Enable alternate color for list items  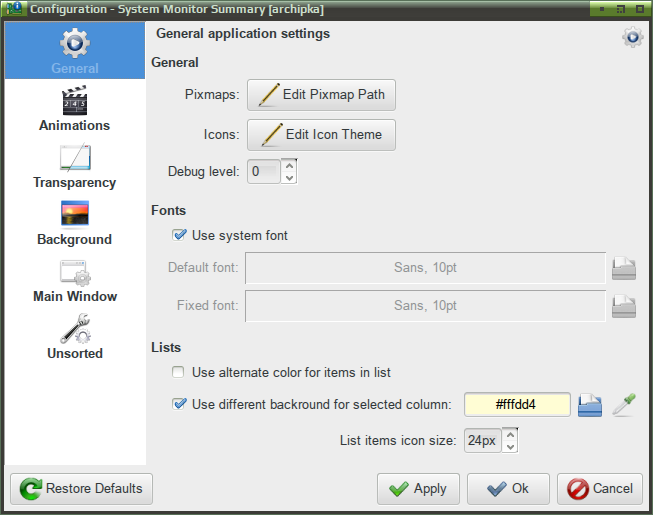tap(178, 372)
